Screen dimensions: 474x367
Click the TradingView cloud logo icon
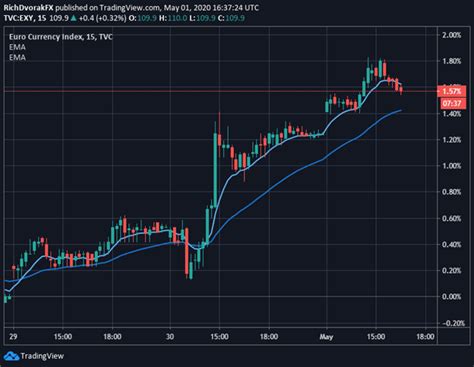click(11, 356)
